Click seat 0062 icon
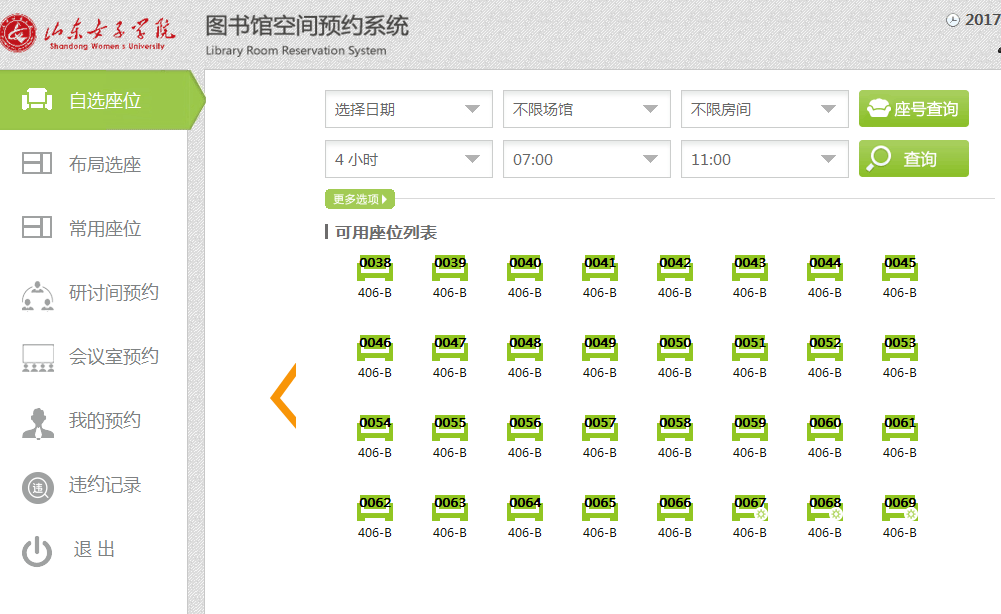The width and height of the screenshot is (1001, 614). (375, 508)
